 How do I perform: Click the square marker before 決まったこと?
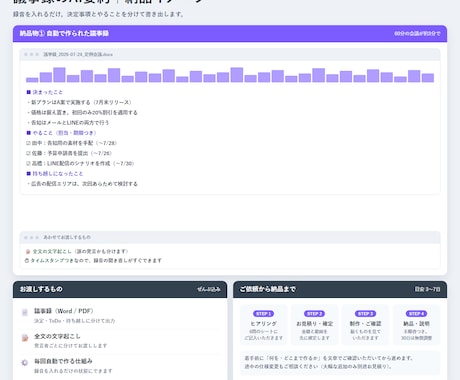pyautogui.click(x=29, y=92)
